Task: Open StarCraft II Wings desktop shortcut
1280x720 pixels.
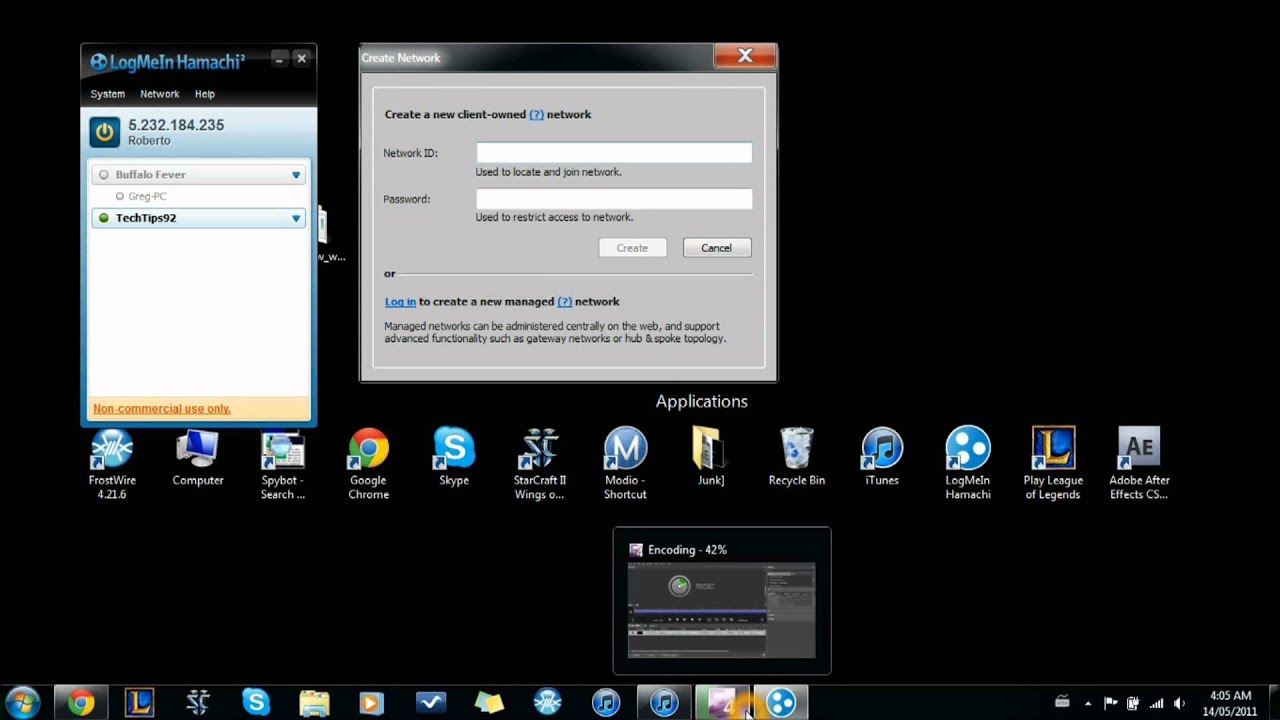Action: 540,463
